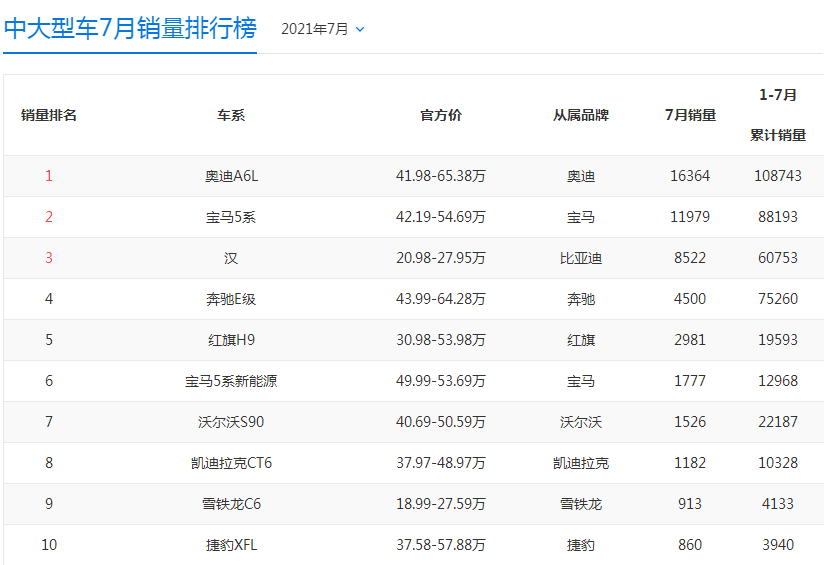Open the 红旗H9 series link

tap(231, 340)
